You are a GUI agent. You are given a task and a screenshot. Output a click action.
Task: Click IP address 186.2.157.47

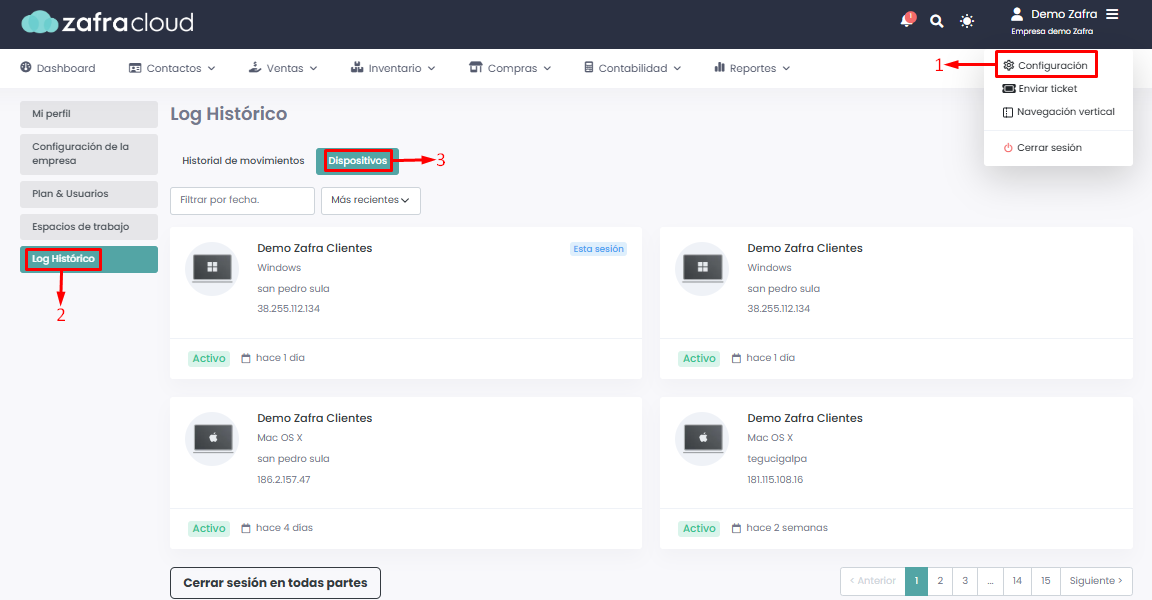[284, 480]
